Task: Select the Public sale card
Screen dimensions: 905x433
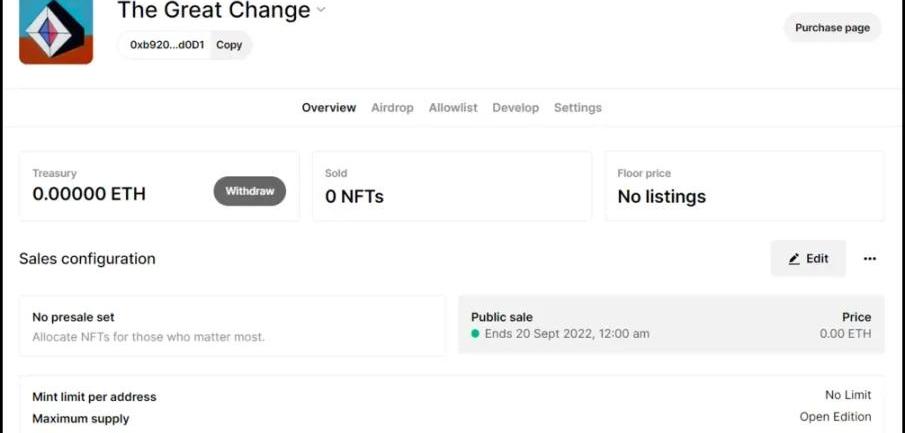Action: pyautogui.click(x=670, y=326)
